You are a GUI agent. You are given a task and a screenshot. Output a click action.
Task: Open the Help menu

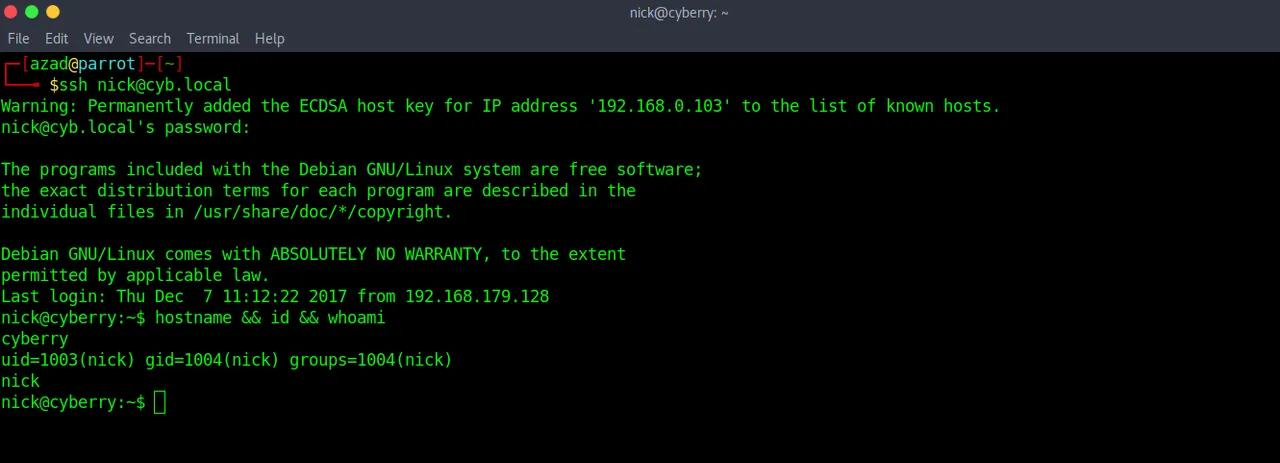click(x=270, y=38)
